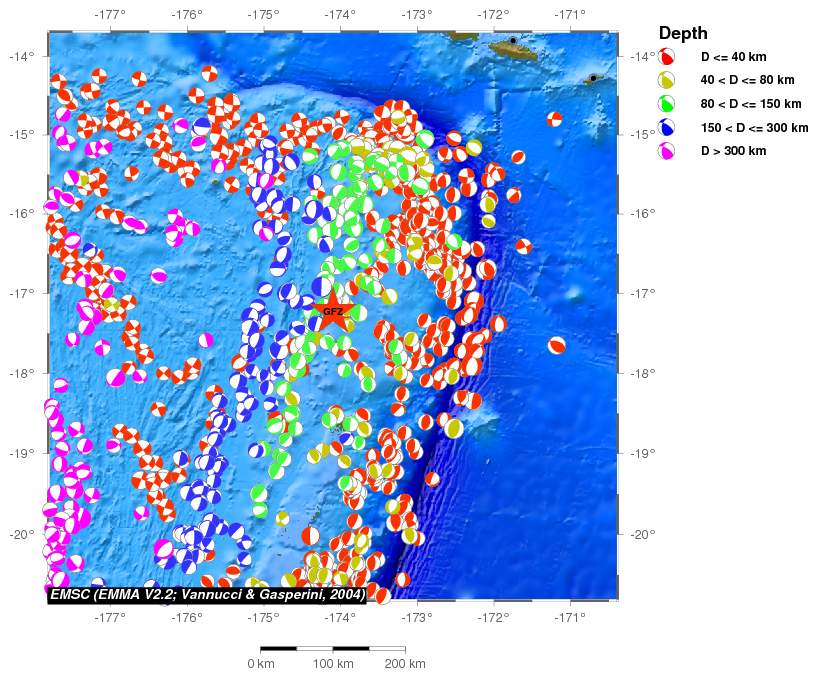Select the lone red beach ball near -171.2°, -14.8°
This screenshot has width=818, height=678.
coord(554,119)
